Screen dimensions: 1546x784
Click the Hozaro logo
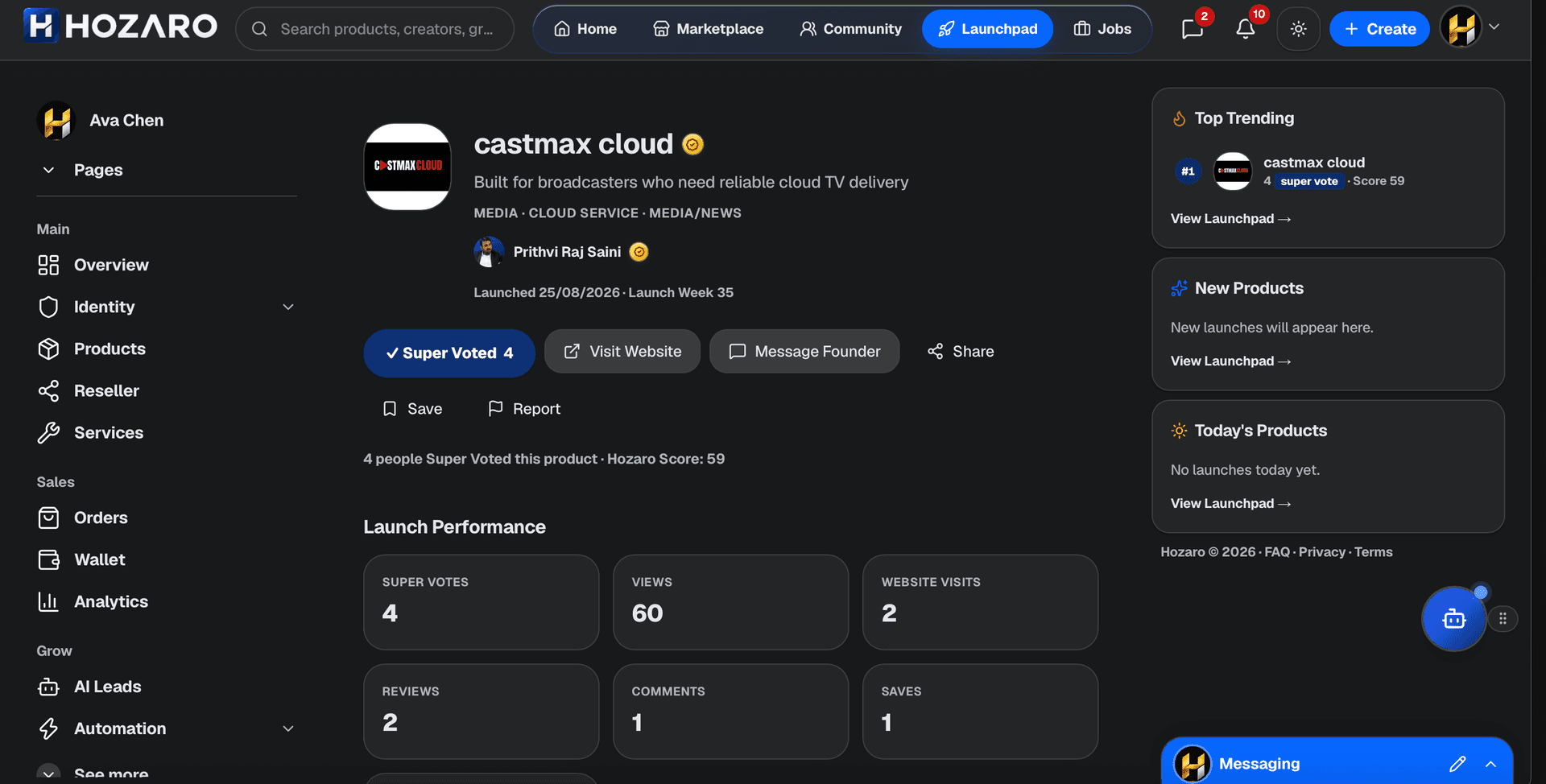pyautogui.click(x=121, y=26)
